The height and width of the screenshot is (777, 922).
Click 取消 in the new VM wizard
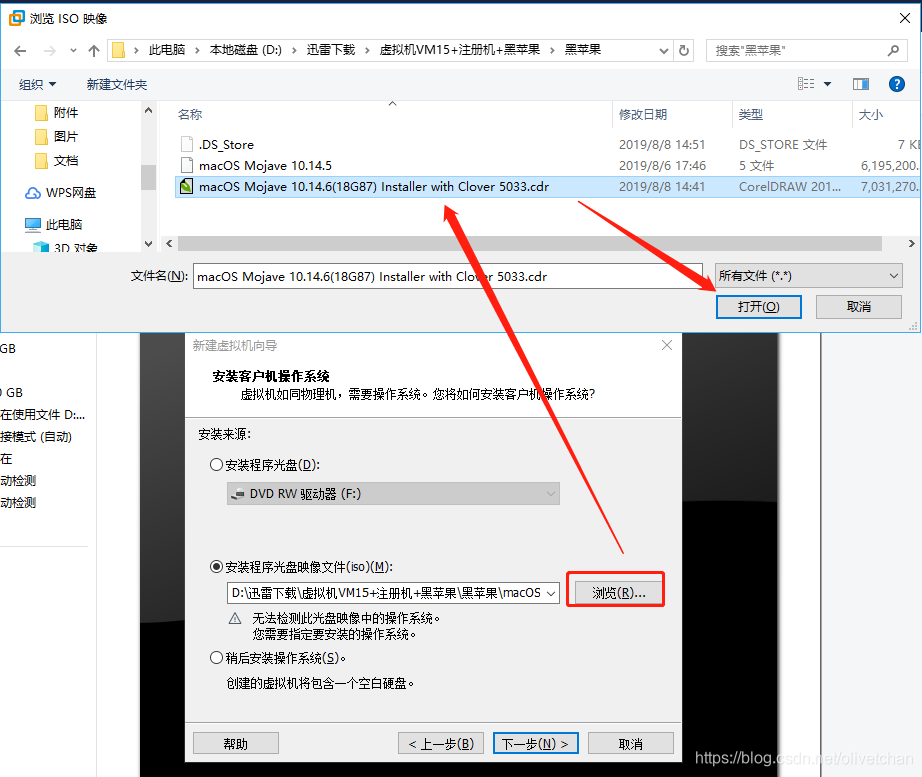[631, 743]
